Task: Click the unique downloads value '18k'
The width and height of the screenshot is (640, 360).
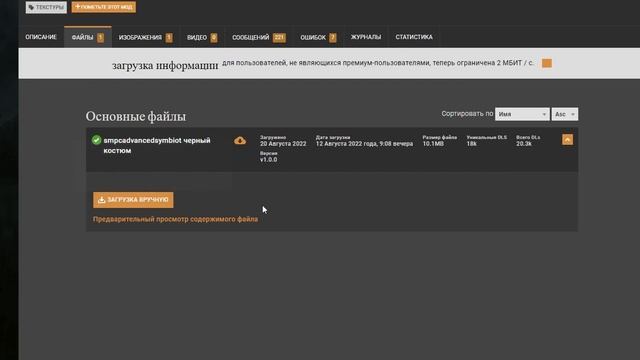Action: [x=471, y=144]
